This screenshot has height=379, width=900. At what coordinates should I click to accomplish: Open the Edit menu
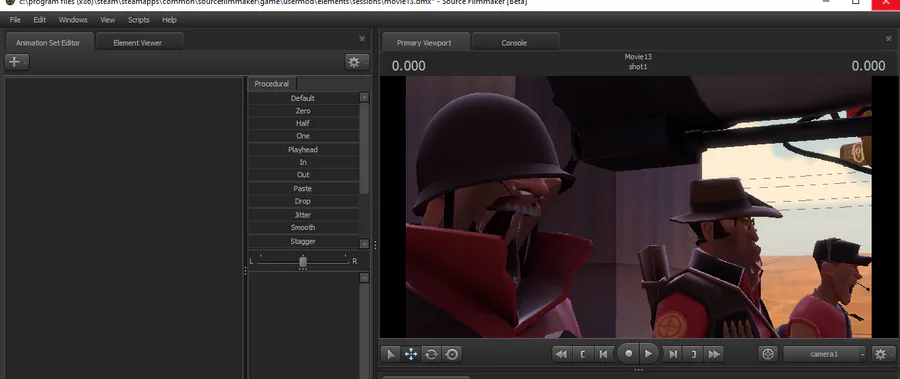click(x=40, y=20)
